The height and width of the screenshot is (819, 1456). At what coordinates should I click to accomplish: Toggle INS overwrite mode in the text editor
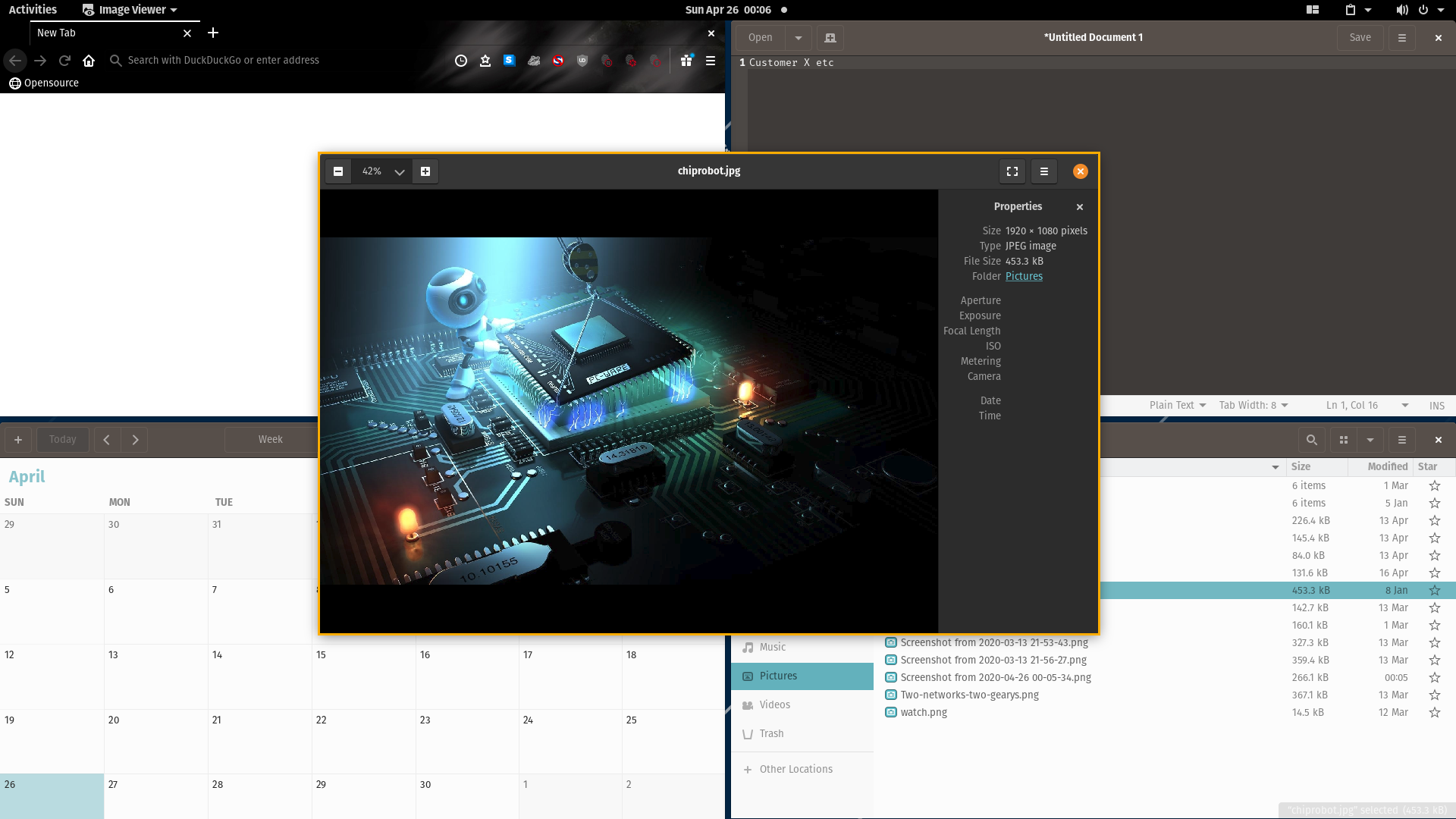pyautogui.click(x=1437, y=405)
